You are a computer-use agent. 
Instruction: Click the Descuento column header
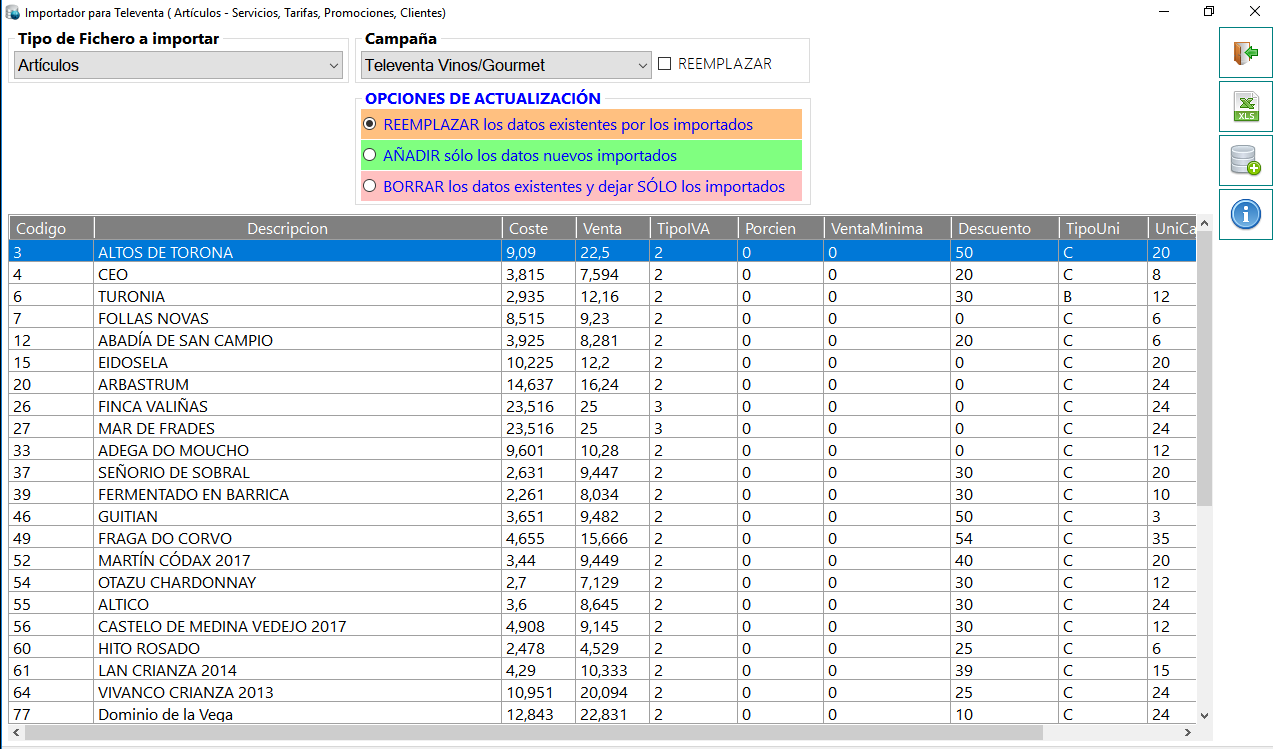1005,228
